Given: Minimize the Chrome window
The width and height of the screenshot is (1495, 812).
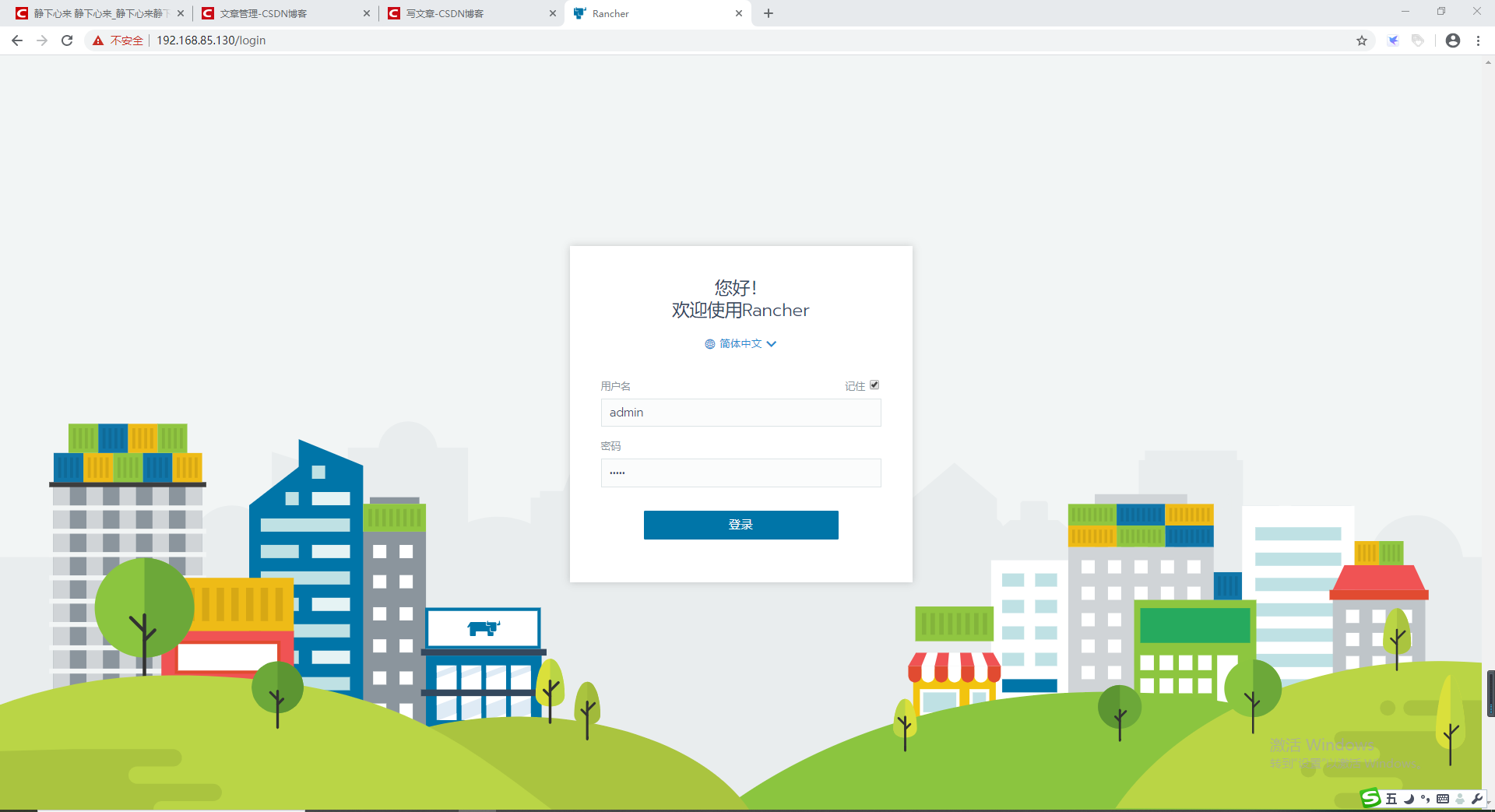Looking at the screenshot, I should pyautogui.click(x=1405, y=12).
